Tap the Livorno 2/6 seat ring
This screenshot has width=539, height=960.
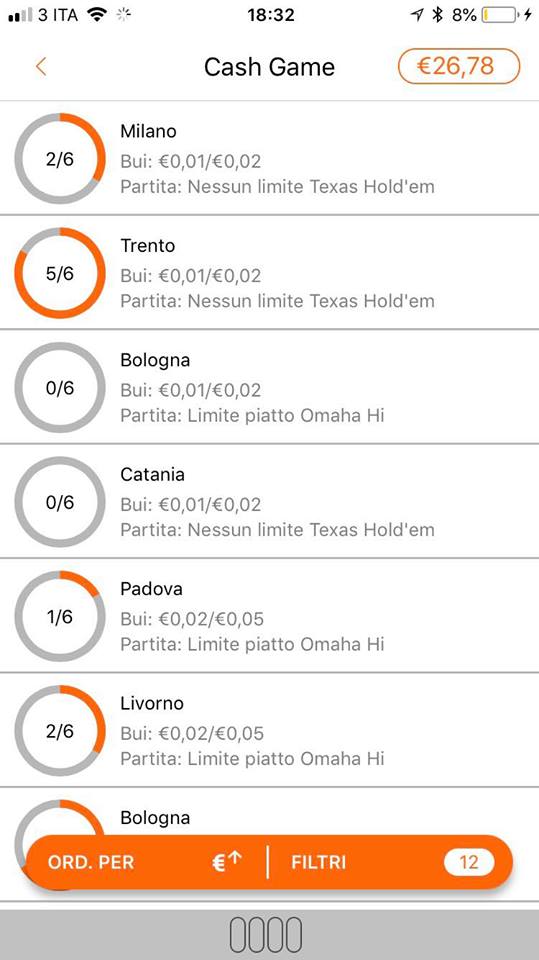[x=60, y=731]
